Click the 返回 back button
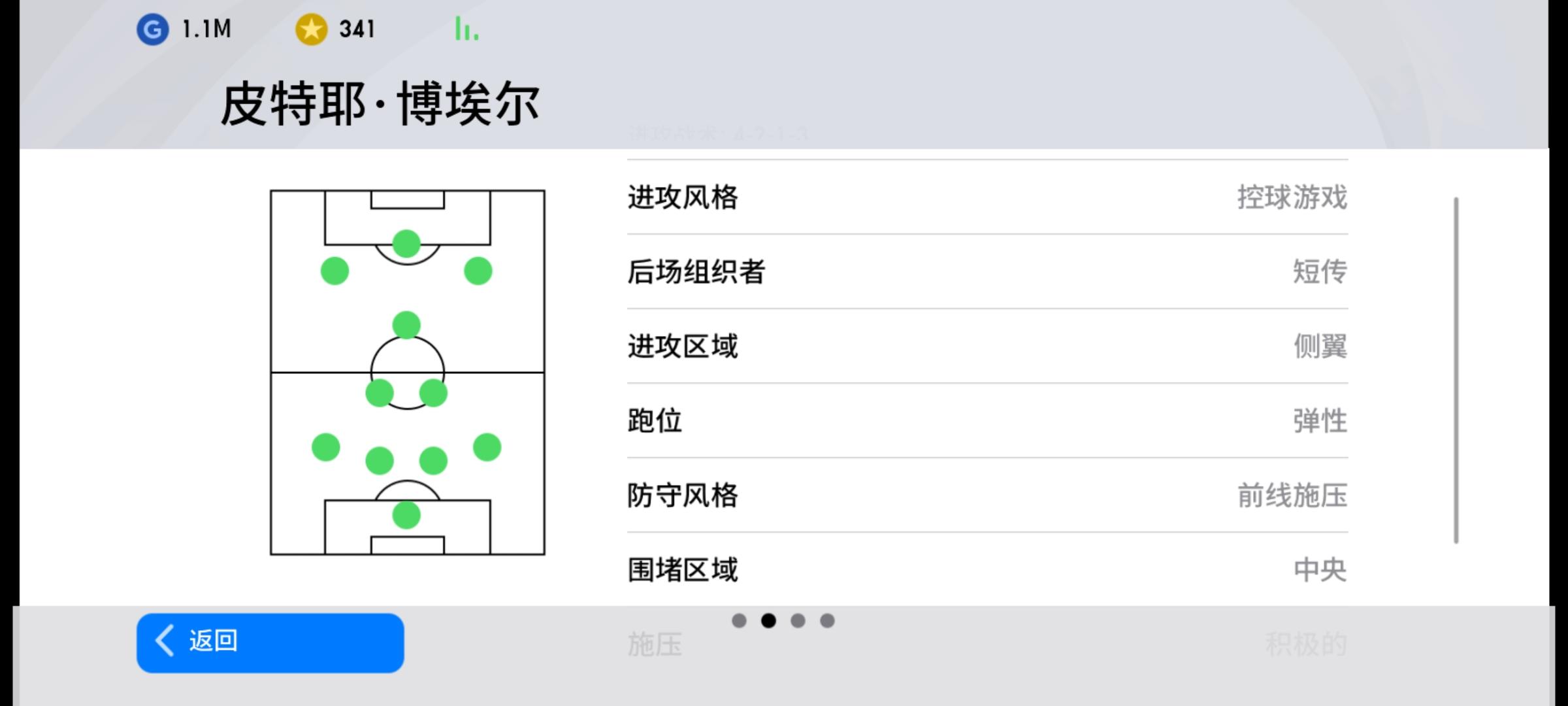 tap(270, 643)
